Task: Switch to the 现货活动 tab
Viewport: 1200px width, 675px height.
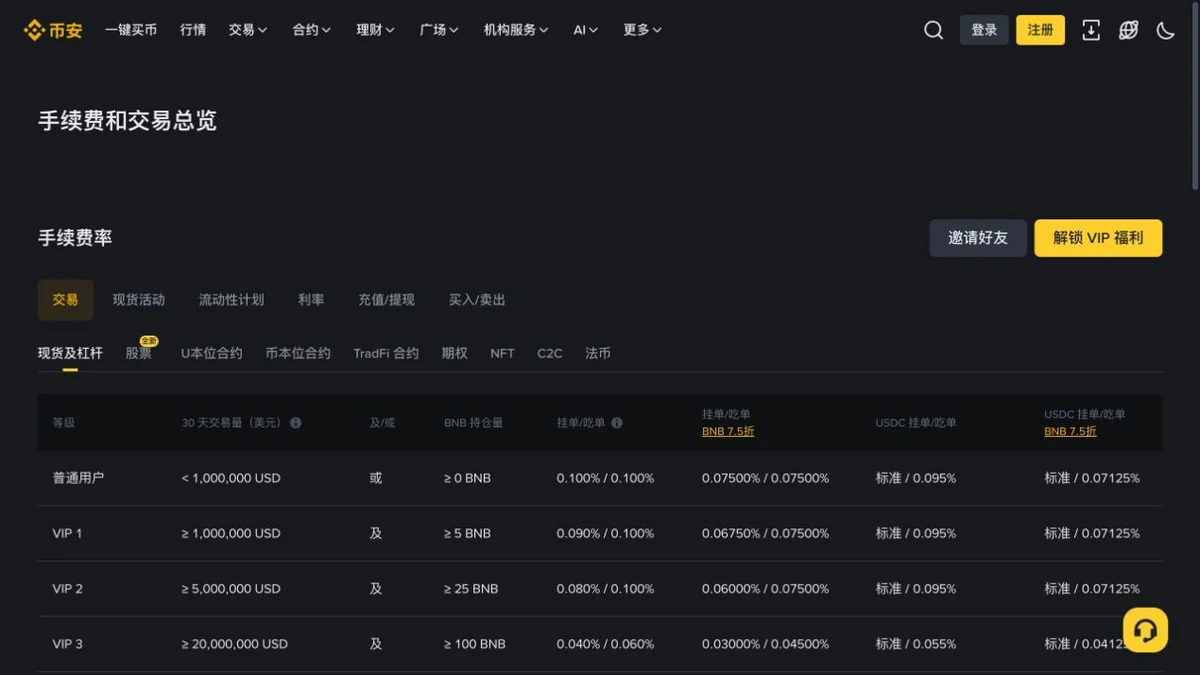Action: coord(139,300)
